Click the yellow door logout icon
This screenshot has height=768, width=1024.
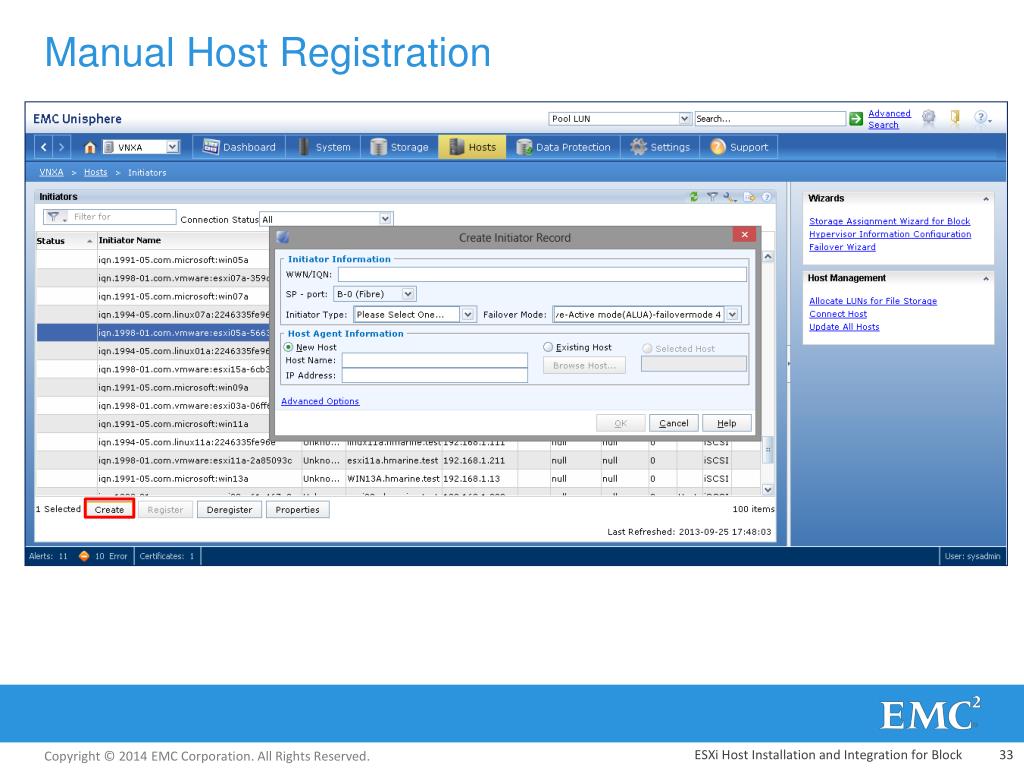[955, 118]
